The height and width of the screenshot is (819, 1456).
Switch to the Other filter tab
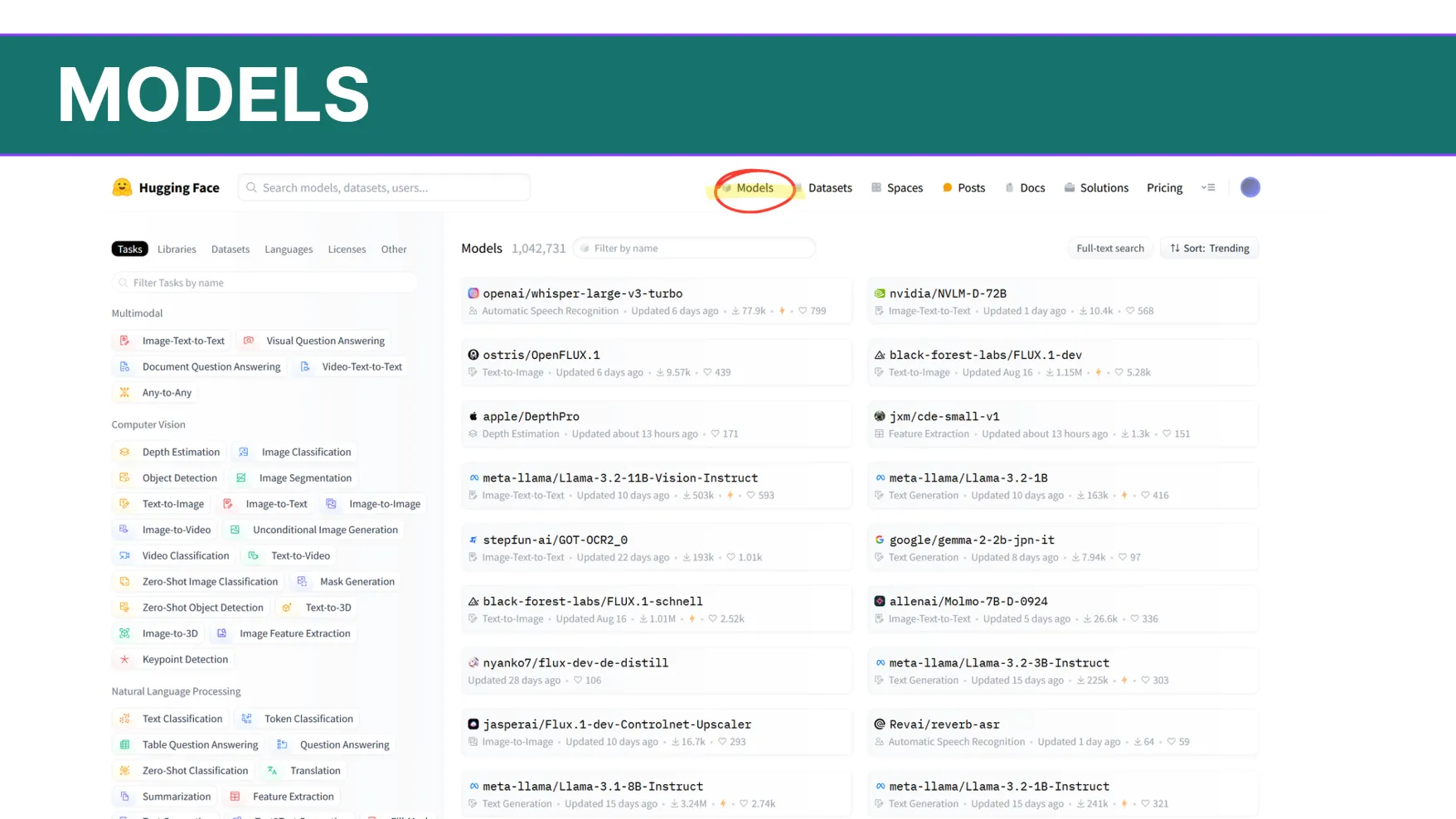pyautogui.click(x=394, y=249)
